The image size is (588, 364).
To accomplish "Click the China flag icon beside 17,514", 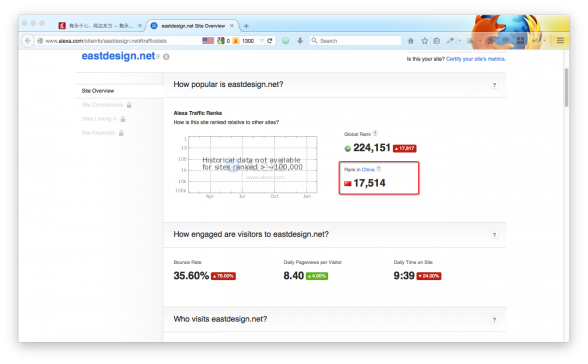I will click(x=348, y=183).
